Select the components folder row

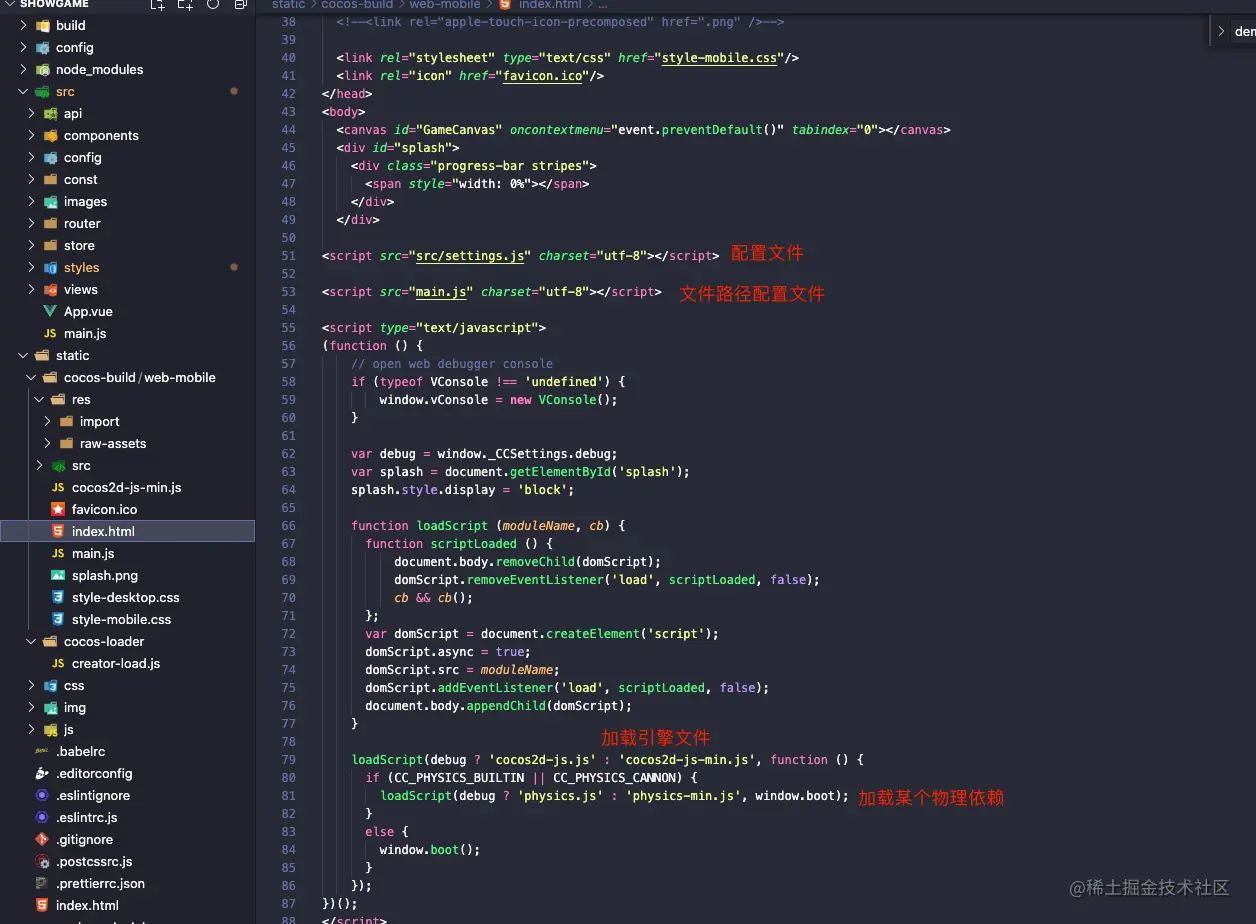[127, 135]
